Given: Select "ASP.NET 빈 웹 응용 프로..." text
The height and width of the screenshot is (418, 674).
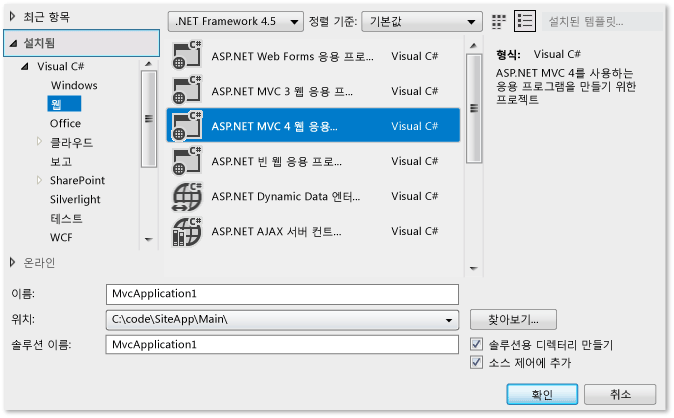Looking at the screenshot, I should tap(276, 161).
